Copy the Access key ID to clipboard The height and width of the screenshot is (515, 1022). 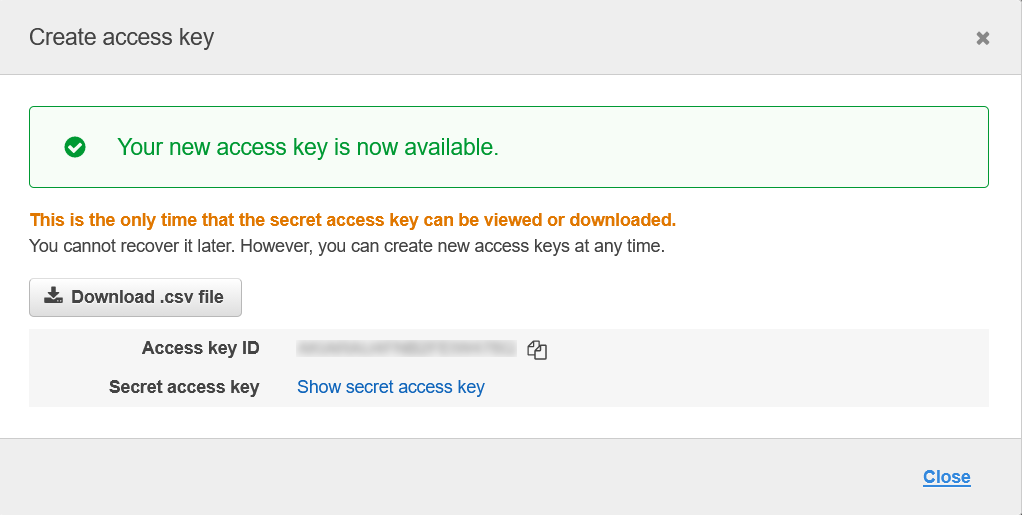tap(537, 349)
